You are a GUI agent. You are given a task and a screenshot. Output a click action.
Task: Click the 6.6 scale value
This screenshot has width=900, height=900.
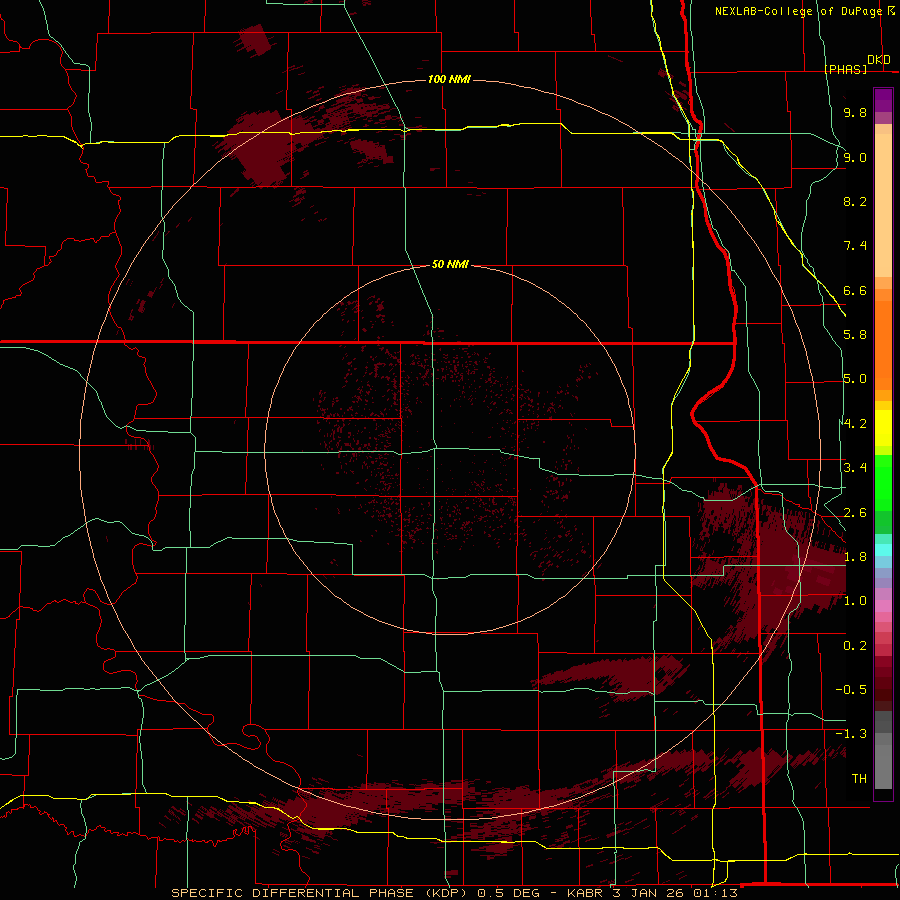[x=855, y=290]
